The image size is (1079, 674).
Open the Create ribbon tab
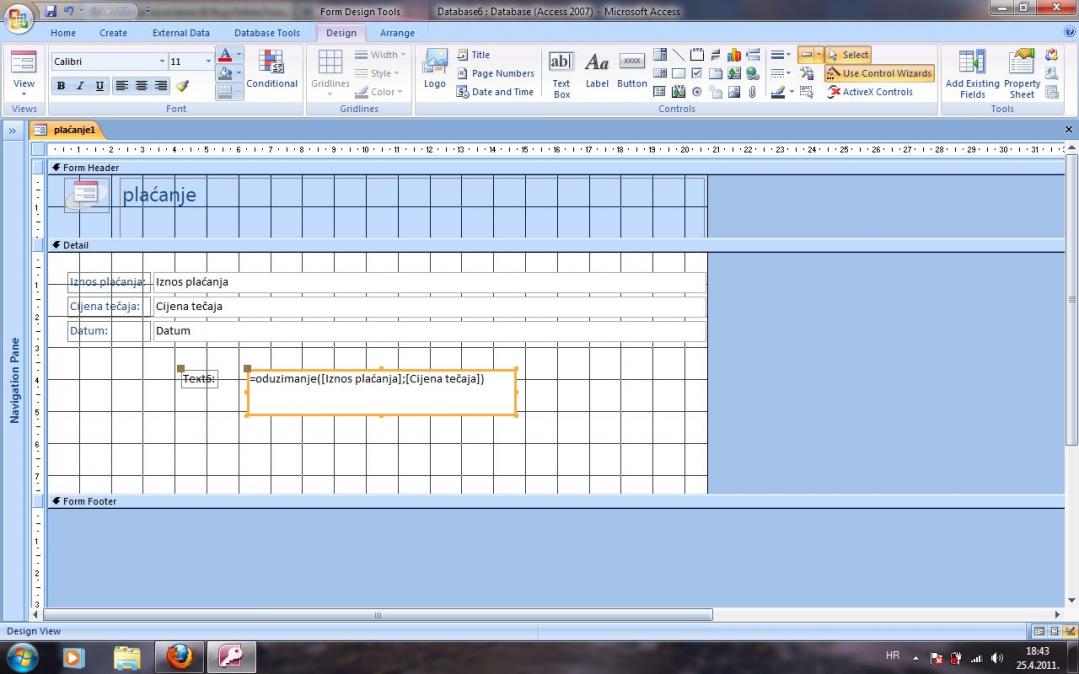pos(113,32)
